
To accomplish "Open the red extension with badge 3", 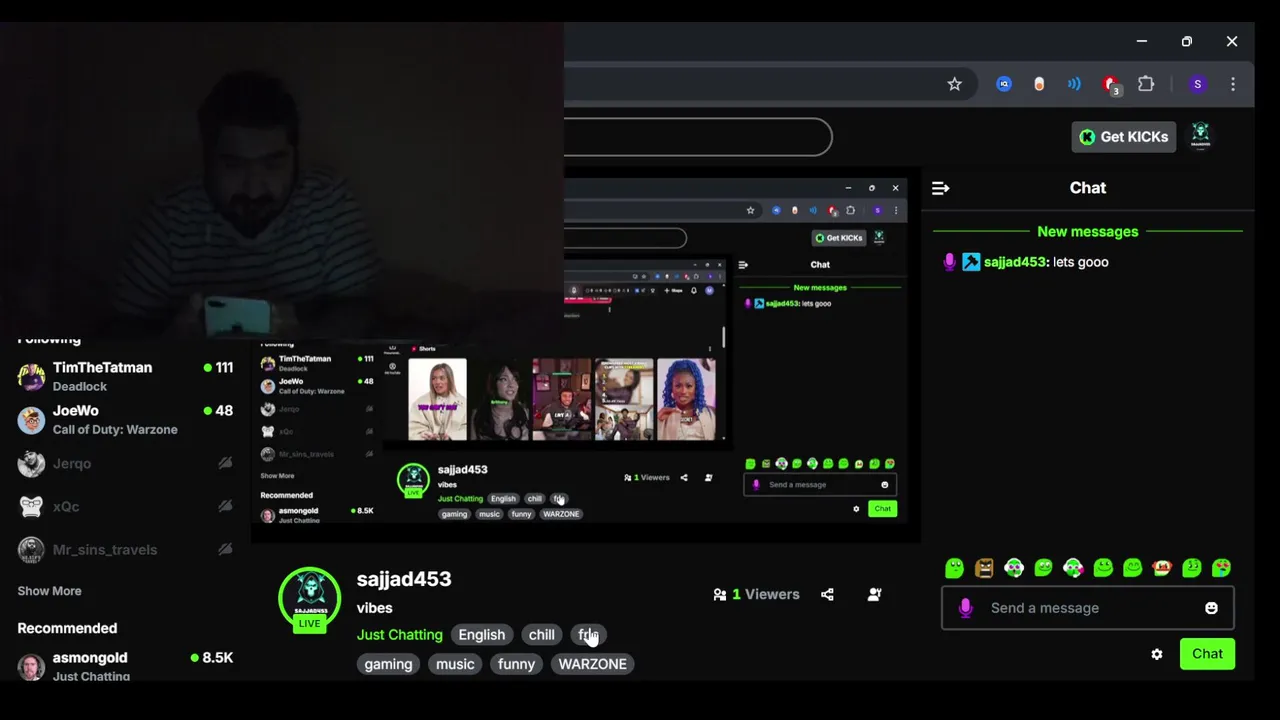I will click(x=1110, y=85).
